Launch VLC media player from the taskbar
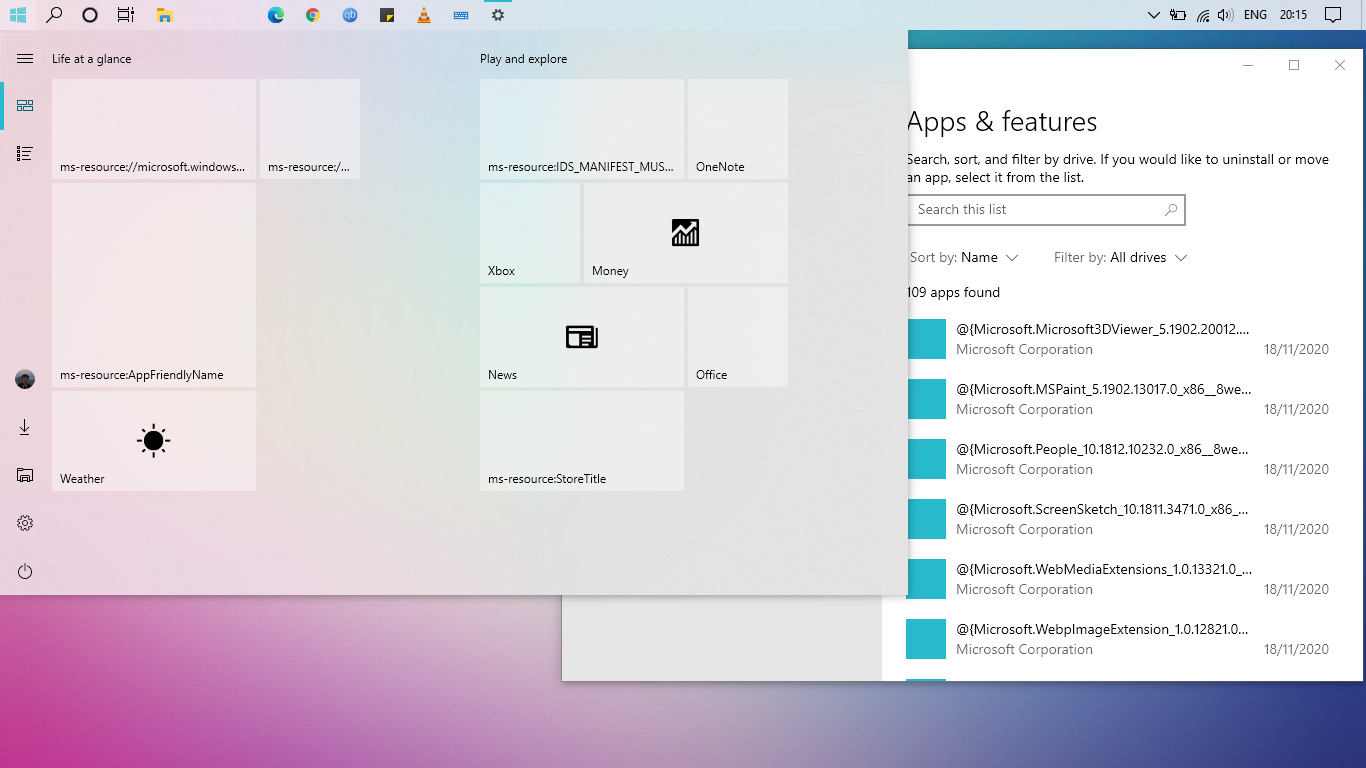Image resolution: width=1366 pixels, height=768 pixels. (x=424, y=15)
